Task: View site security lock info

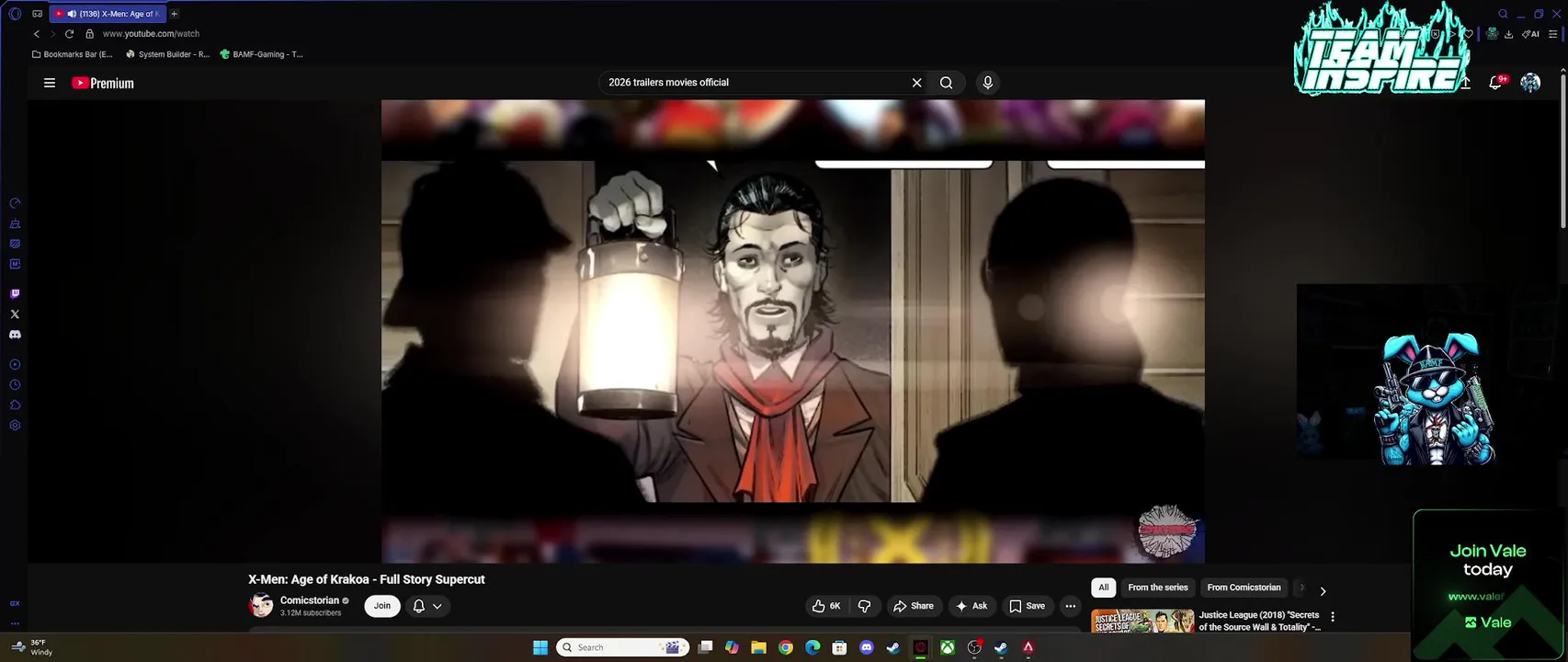Action: tap(89, 34)
